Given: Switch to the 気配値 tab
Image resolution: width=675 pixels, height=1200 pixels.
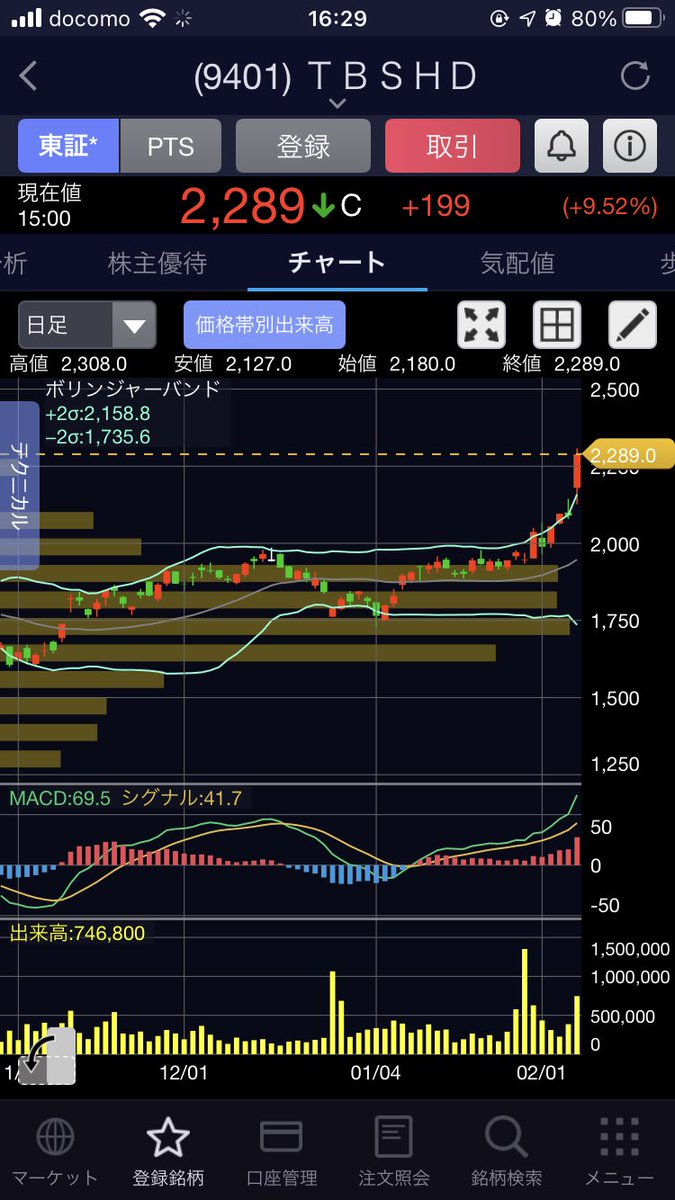Looking at the screenshot, I should (x=517, y=263).
